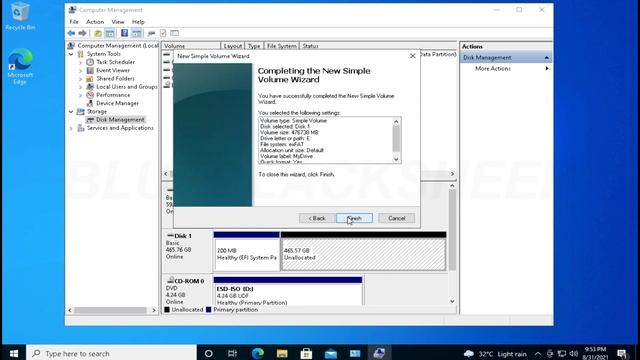
Task: Open the Windows Start menu
Action: pos(13,353)
